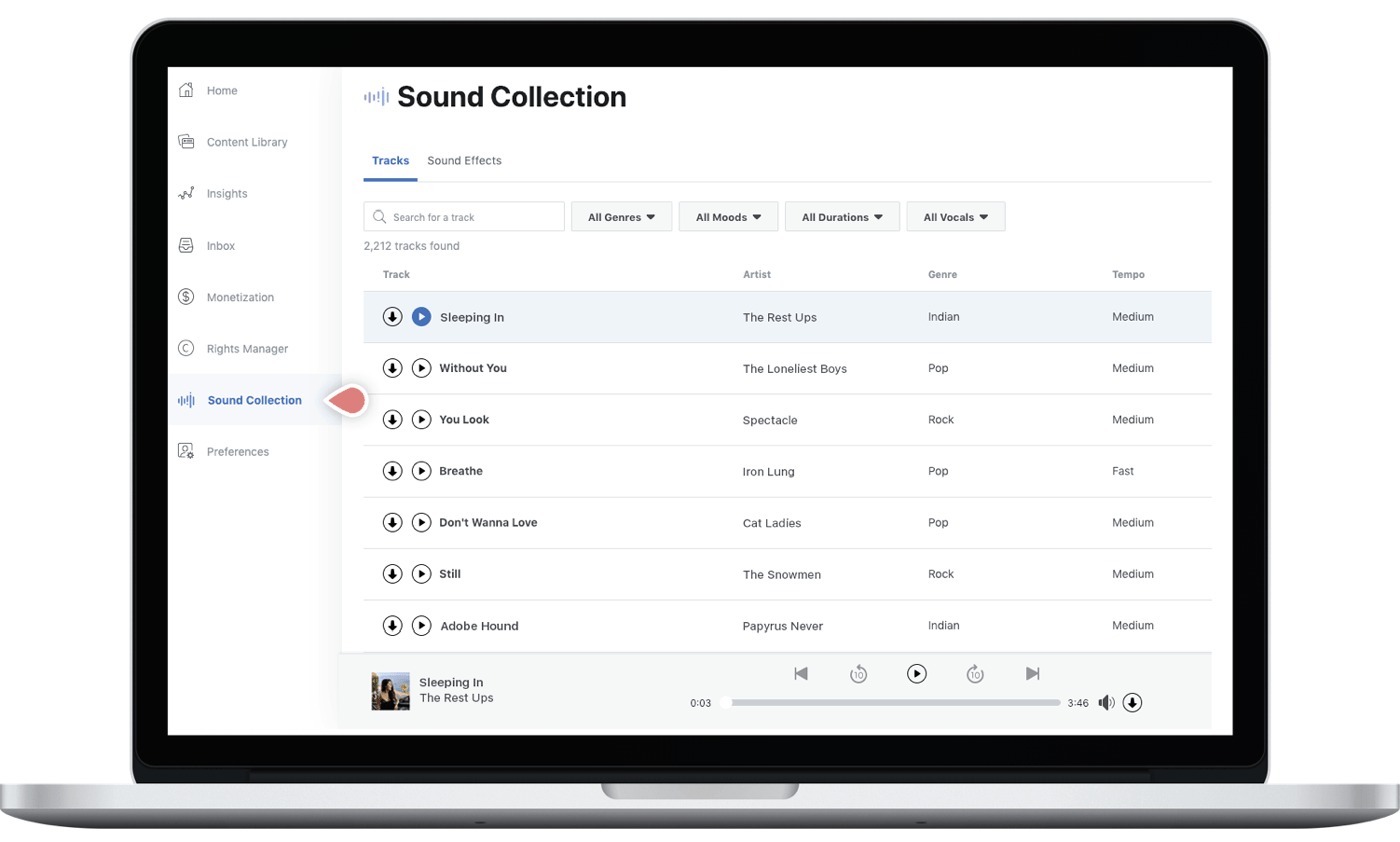Play the Without You track
Image resolution: width=1400 pixels, height=842 pixels.
click(421, 368)
